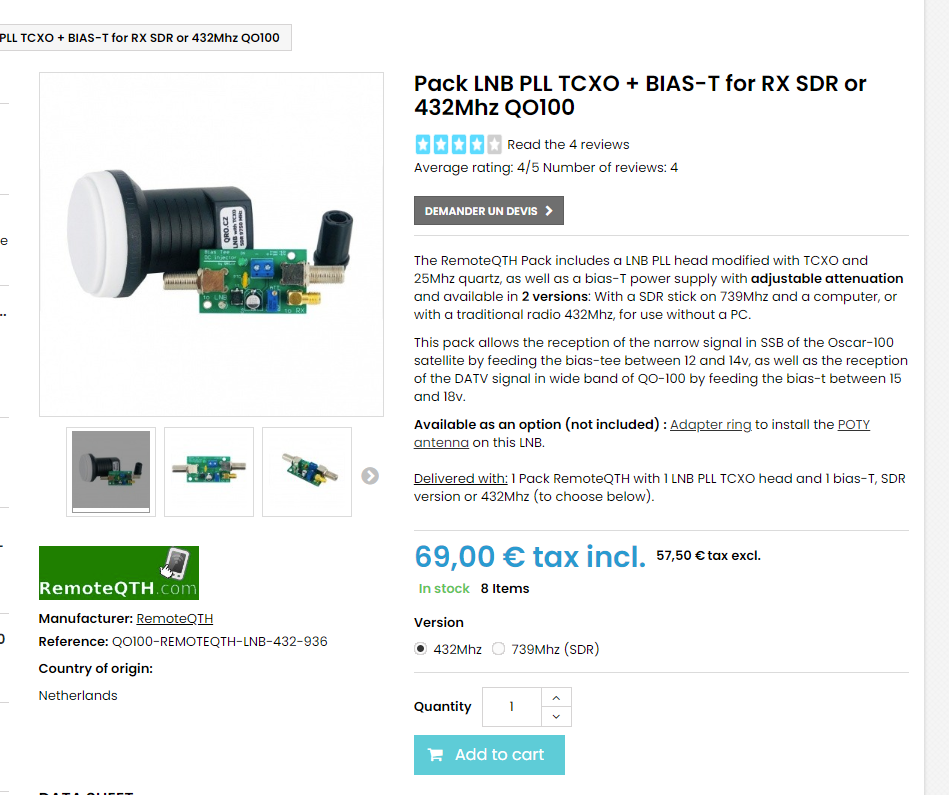949x795 pixels.
Task: Increase quantity with the up arrow
Action: [x=556, y=698]
